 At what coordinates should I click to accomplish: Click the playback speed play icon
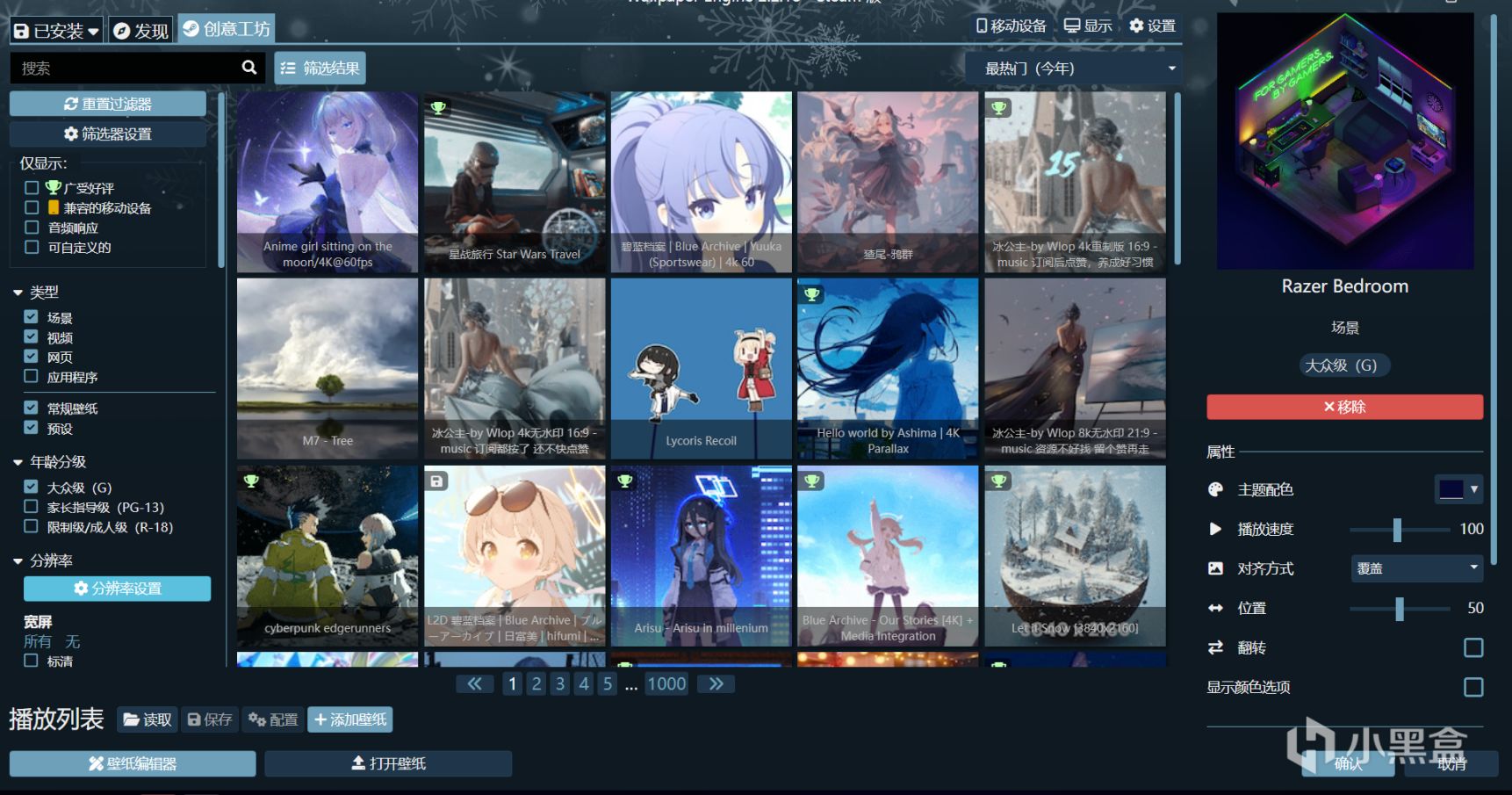1215,529
